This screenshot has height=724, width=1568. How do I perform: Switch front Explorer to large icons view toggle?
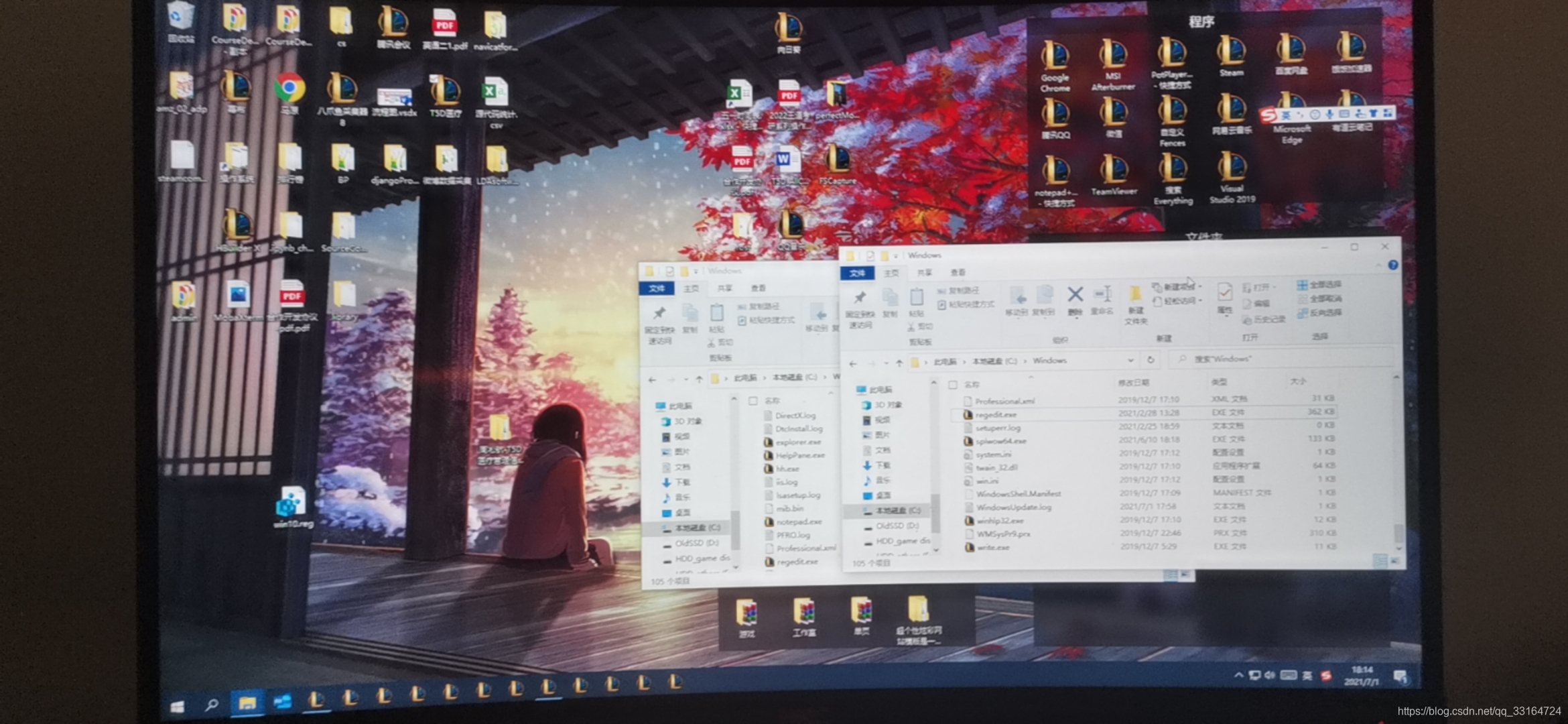[x=1394, y=560]
